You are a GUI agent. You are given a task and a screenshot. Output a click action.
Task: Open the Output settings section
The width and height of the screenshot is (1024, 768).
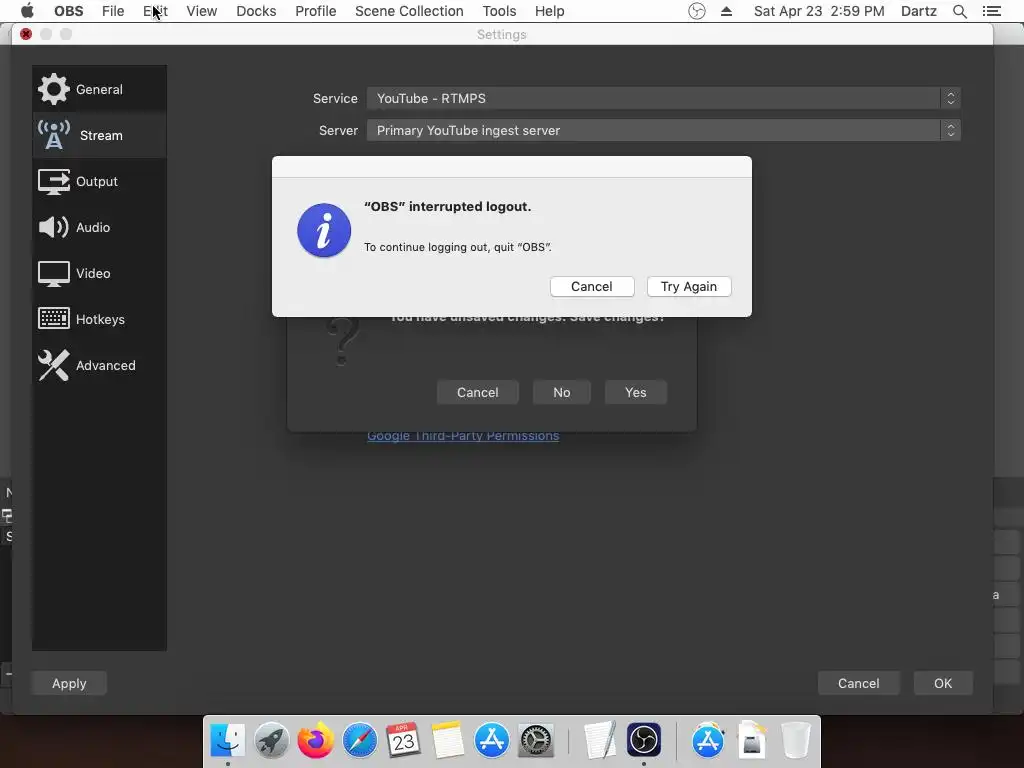pos(99,182)
